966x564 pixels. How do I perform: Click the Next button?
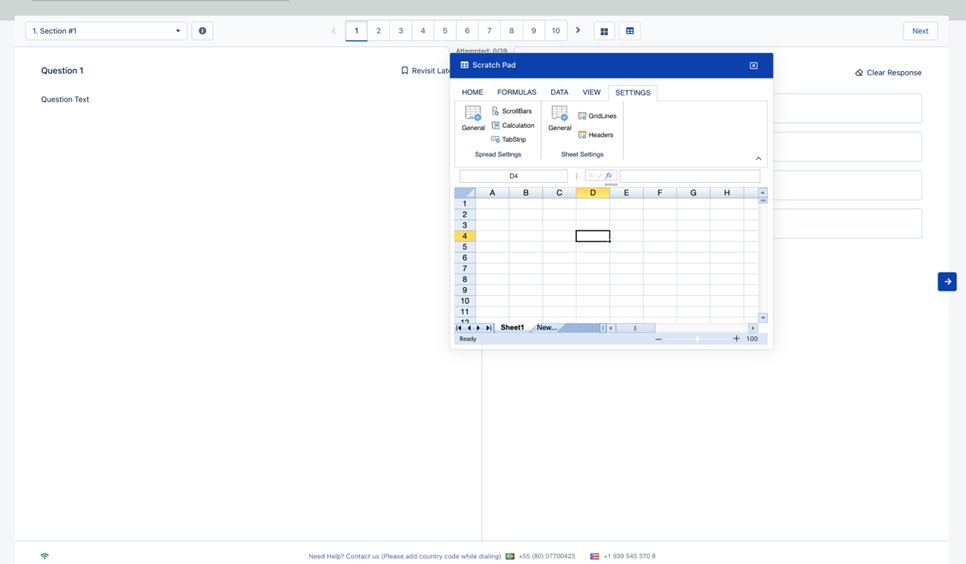(919, 31)
